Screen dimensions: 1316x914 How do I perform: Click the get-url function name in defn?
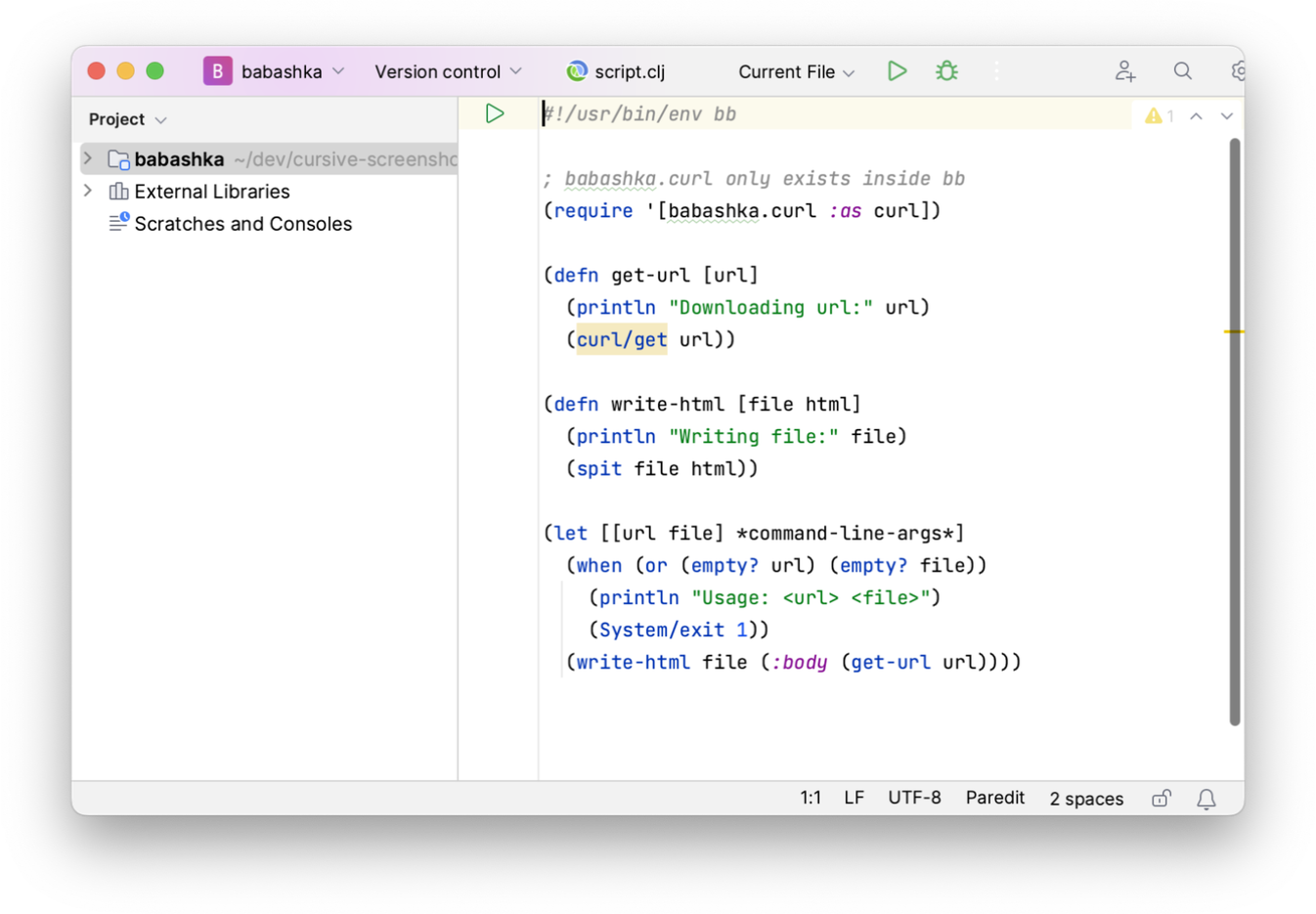coord(650,275)
